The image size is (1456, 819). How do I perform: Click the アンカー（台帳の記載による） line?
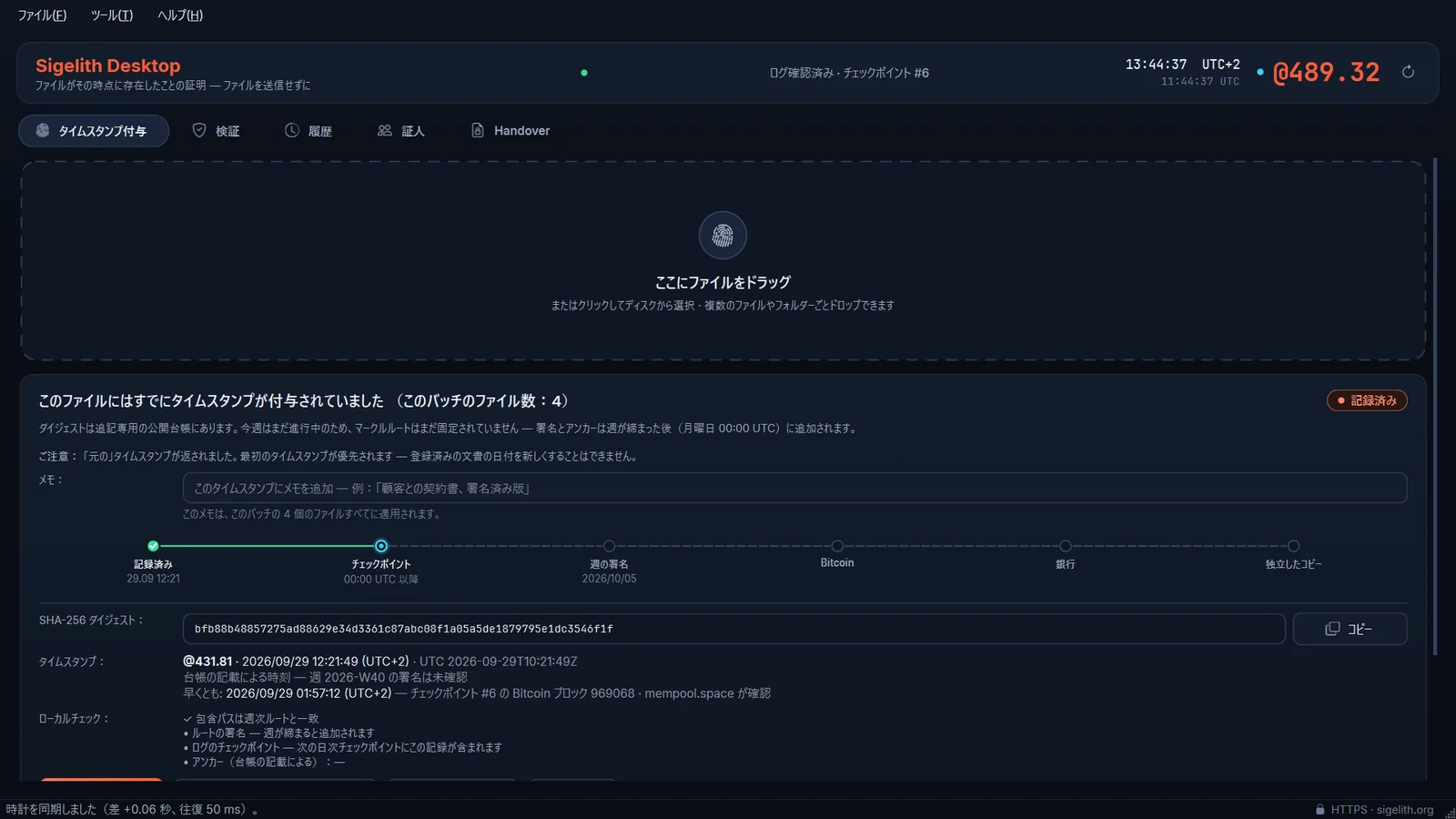(264, 762)
